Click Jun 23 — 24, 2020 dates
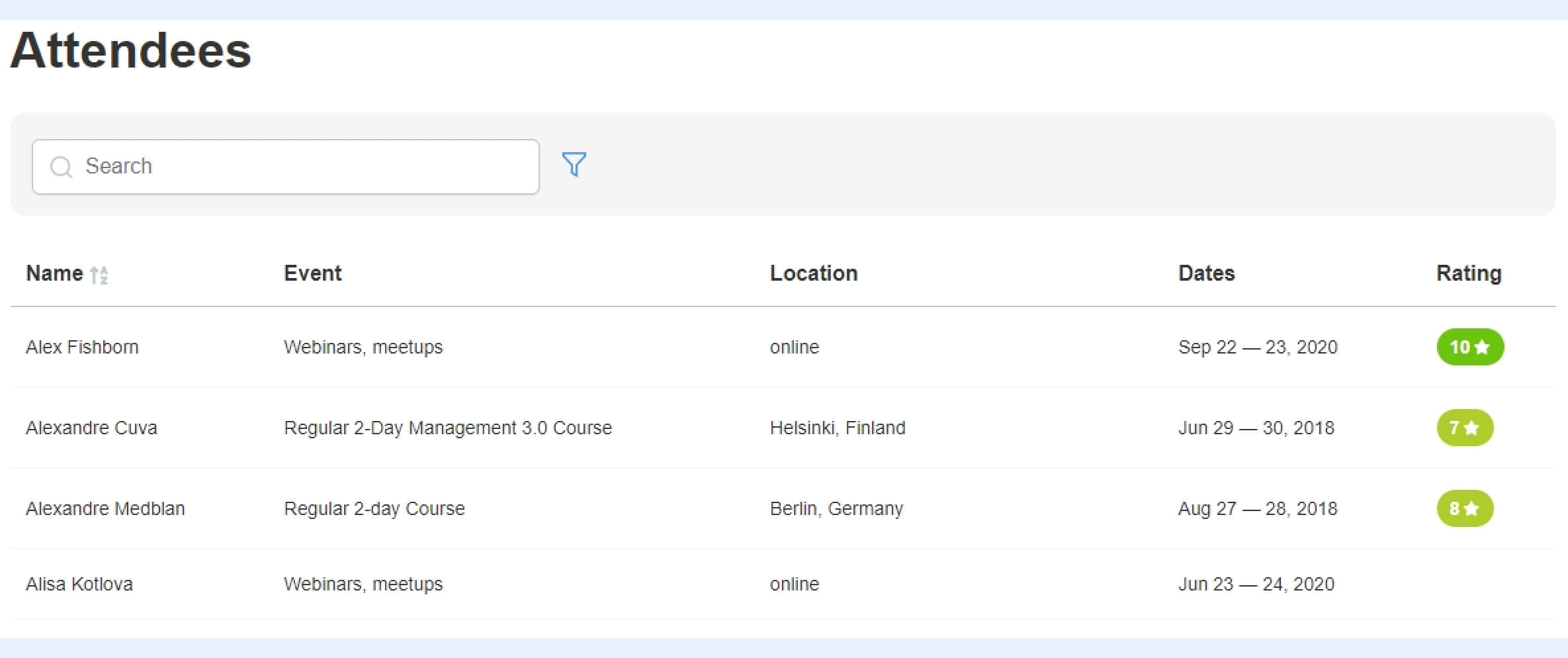1568x658 pixels. [x=1256, y=584]
